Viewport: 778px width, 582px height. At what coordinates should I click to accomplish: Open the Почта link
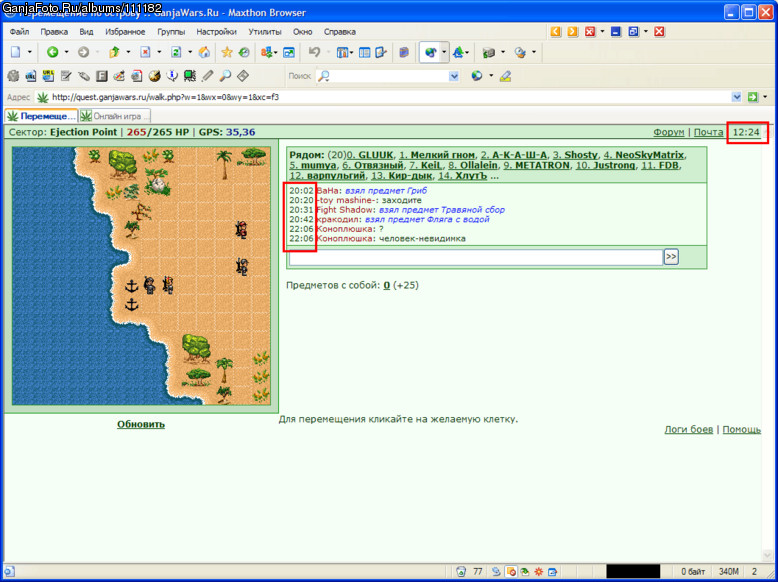point(708,132)
